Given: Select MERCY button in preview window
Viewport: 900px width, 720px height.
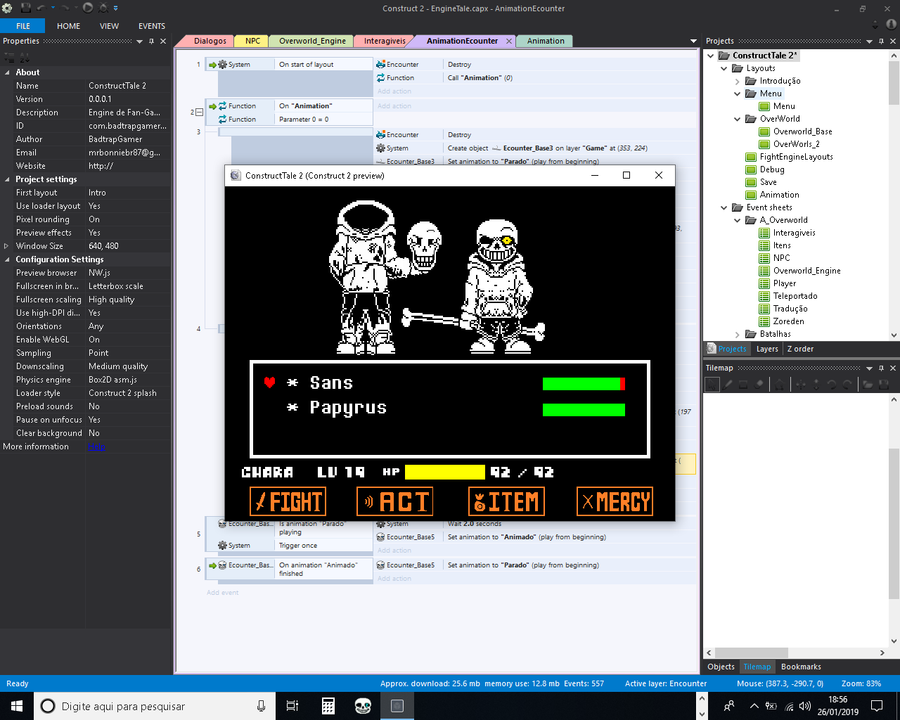Looking at the screenshot, I should pyautogui.click(x=615, y=501).
